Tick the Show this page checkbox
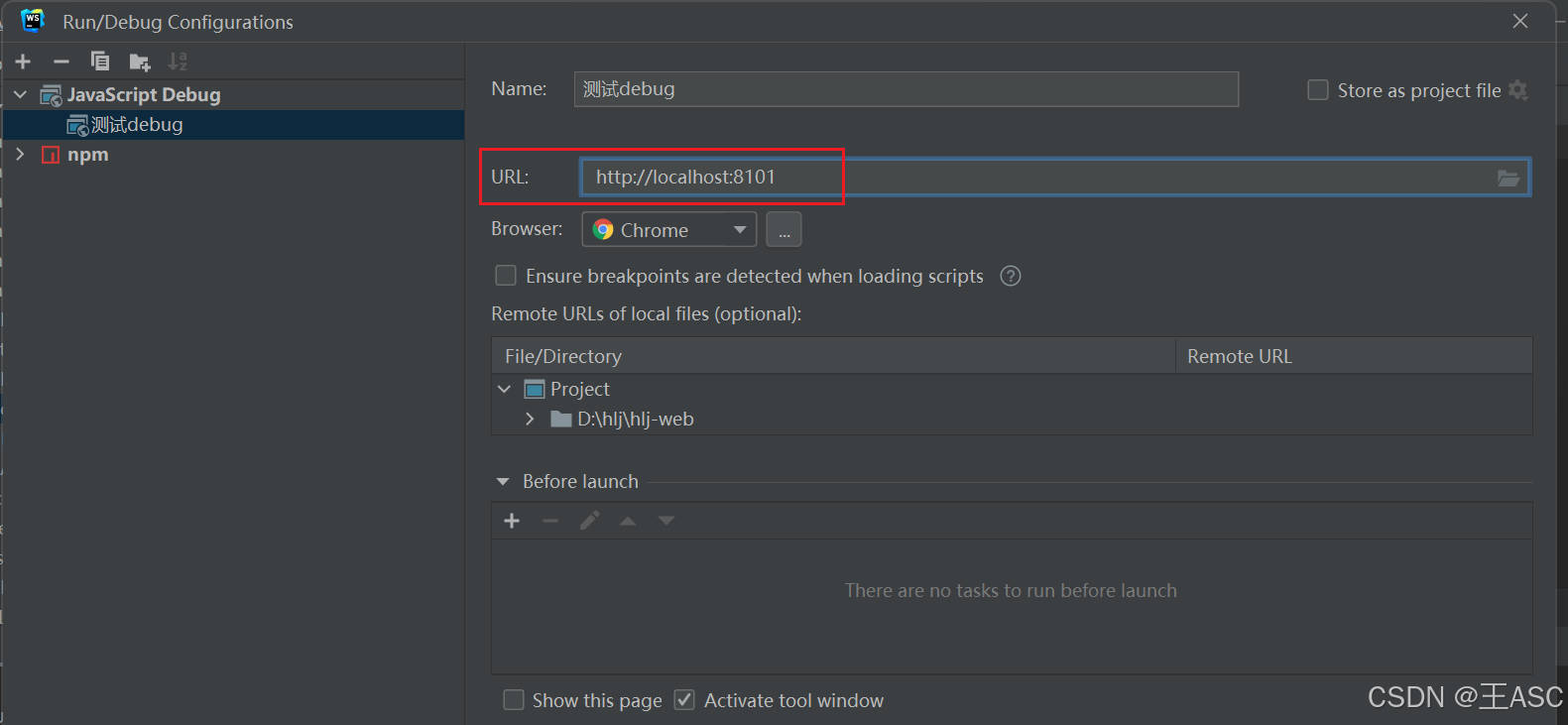Viewport: 1568px width, 725px height. 514,700
